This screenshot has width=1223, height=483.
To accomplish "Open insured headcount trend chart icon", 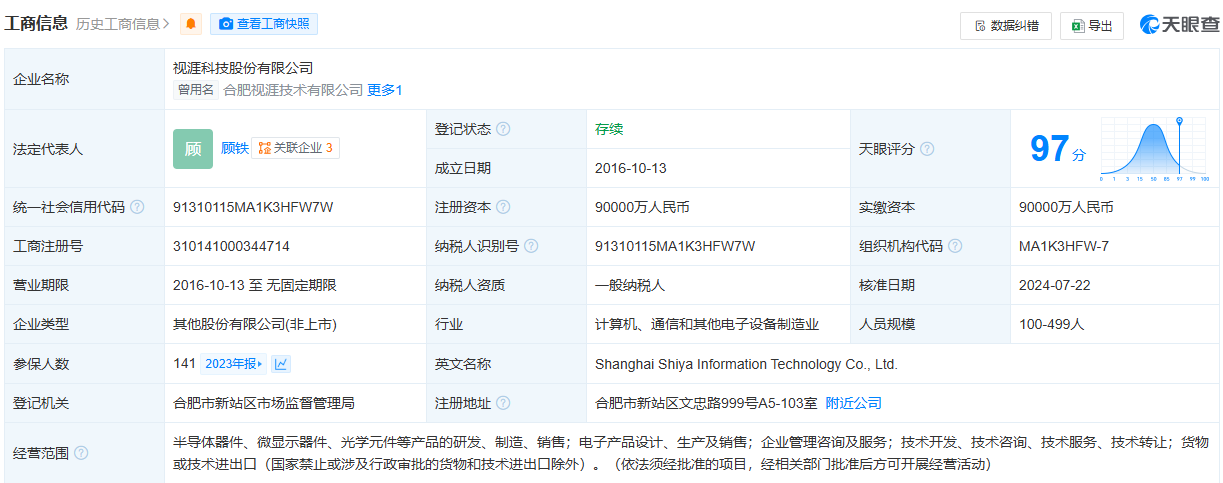I will (282, 364).
